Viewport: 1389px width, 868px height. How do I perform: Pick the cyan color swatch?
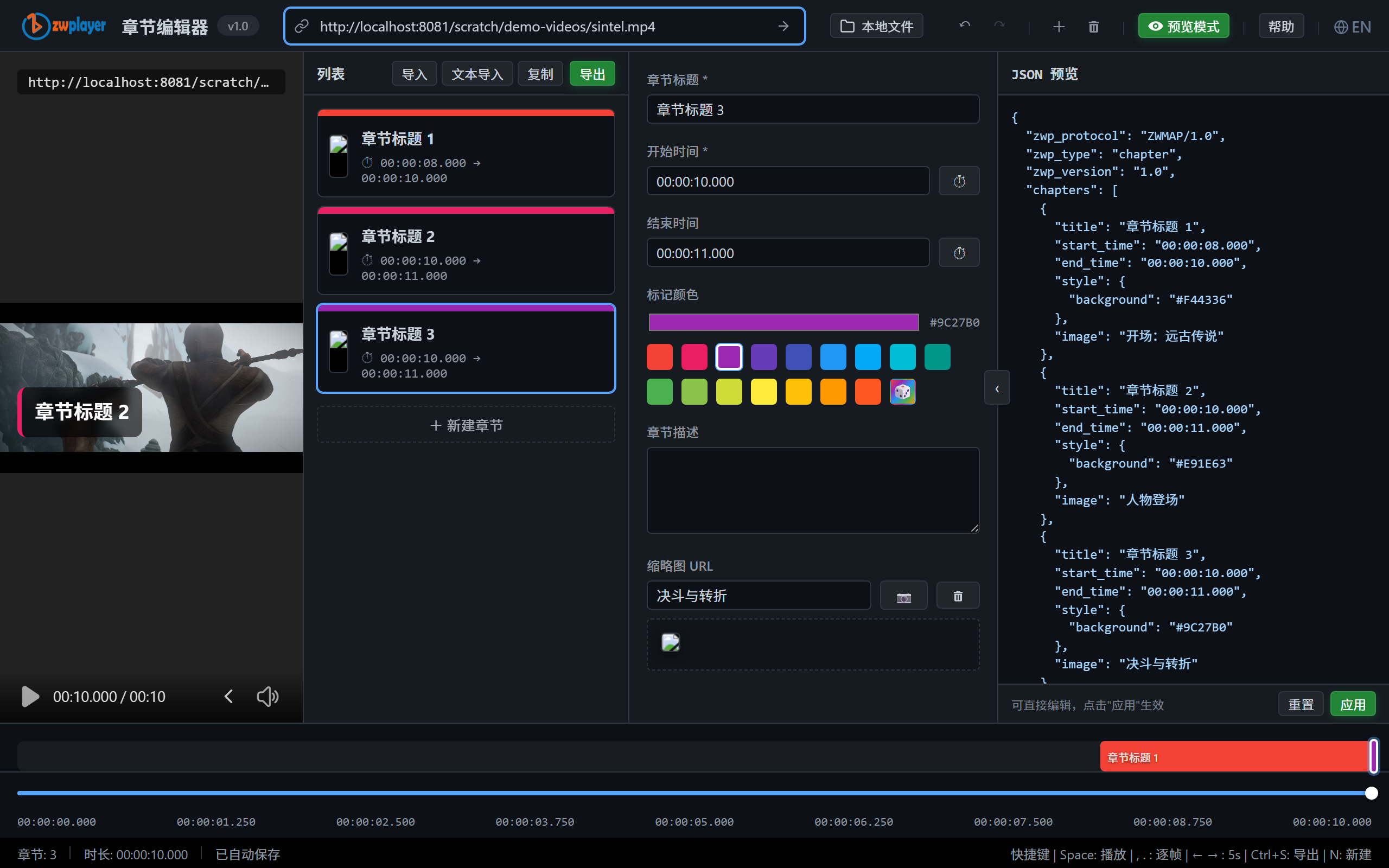click(903, 357)
